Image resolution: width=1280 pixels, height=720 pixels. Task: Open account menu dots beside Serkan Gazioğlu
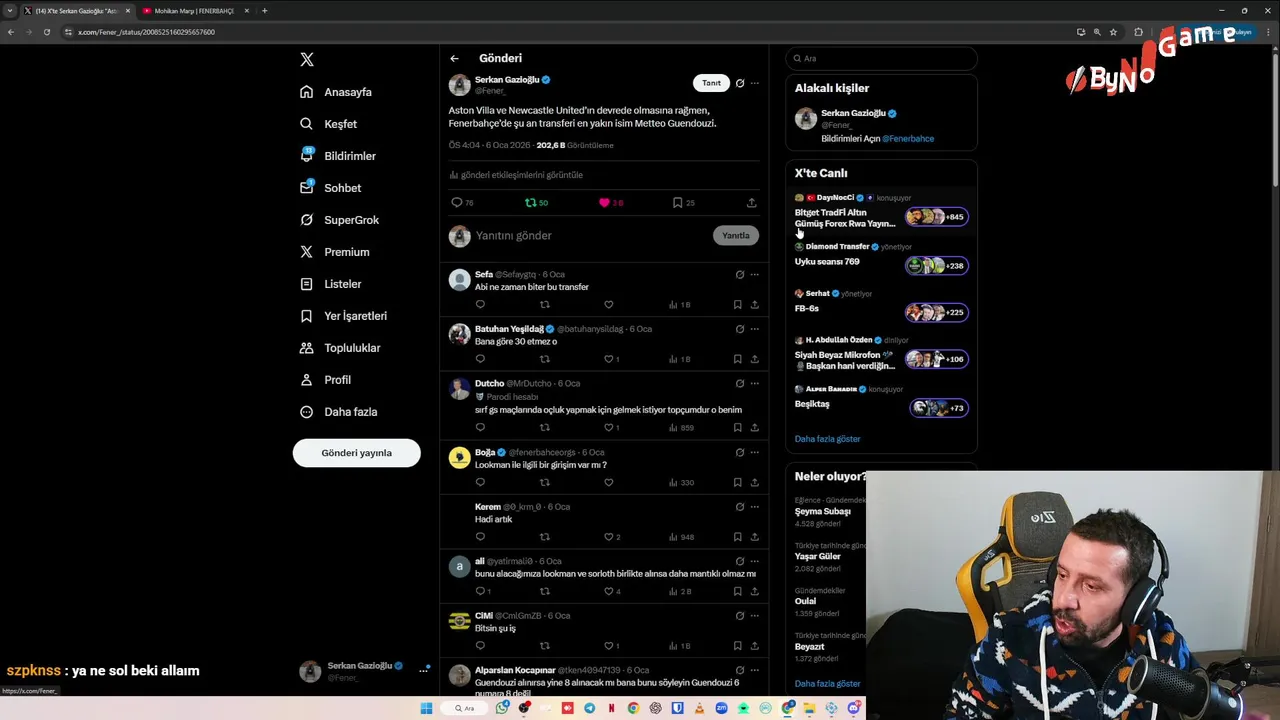(x=424, y=671)
